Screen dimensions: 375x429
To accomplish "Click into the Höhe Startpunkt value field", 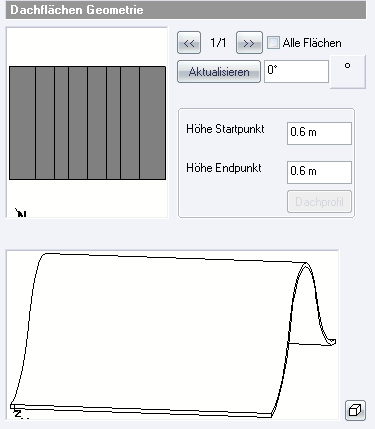I will pyautogui.click(x=319, y=133).
